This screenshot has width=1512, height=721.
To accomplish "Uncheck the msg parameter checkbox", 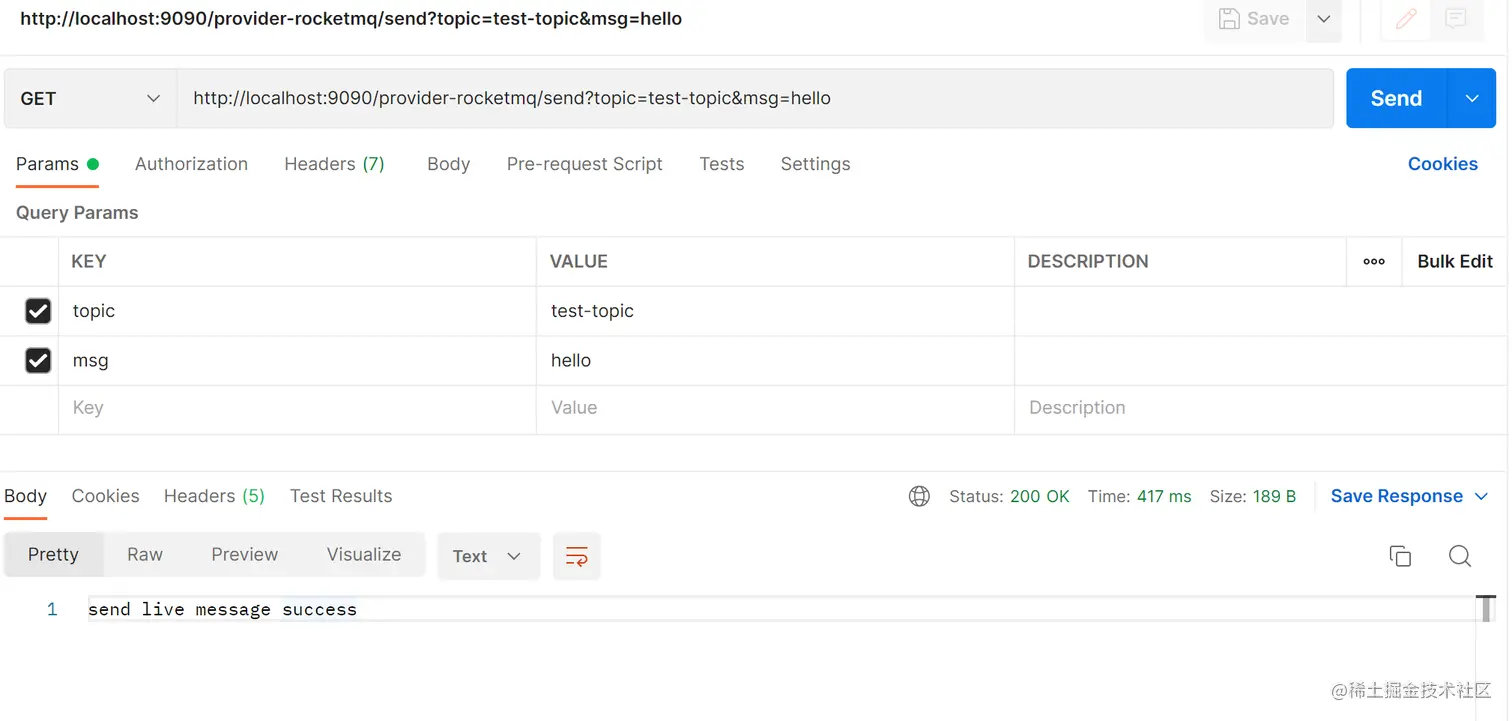I will [38, 360].
